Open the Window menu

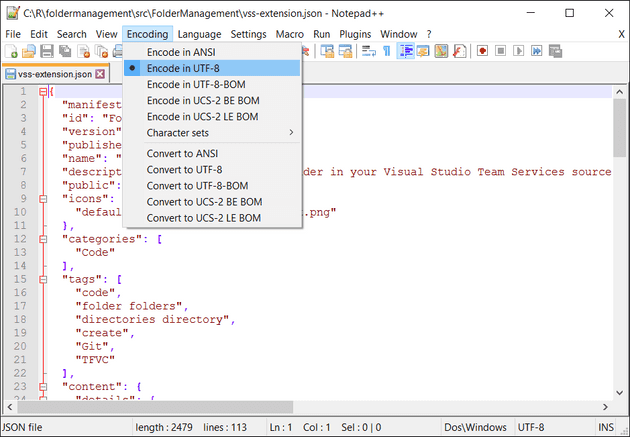click(x=399, y=34)
